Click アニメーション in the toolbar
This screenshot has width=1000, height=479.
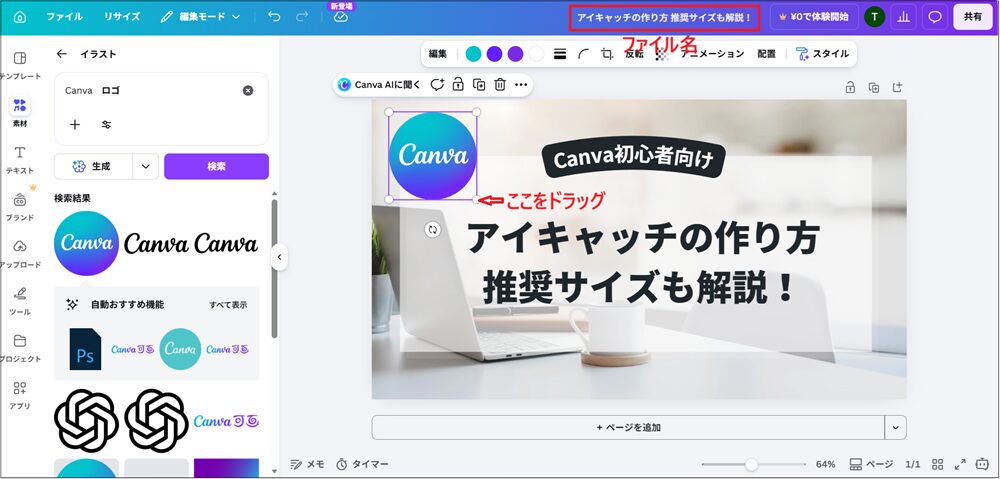pos(712,54)
